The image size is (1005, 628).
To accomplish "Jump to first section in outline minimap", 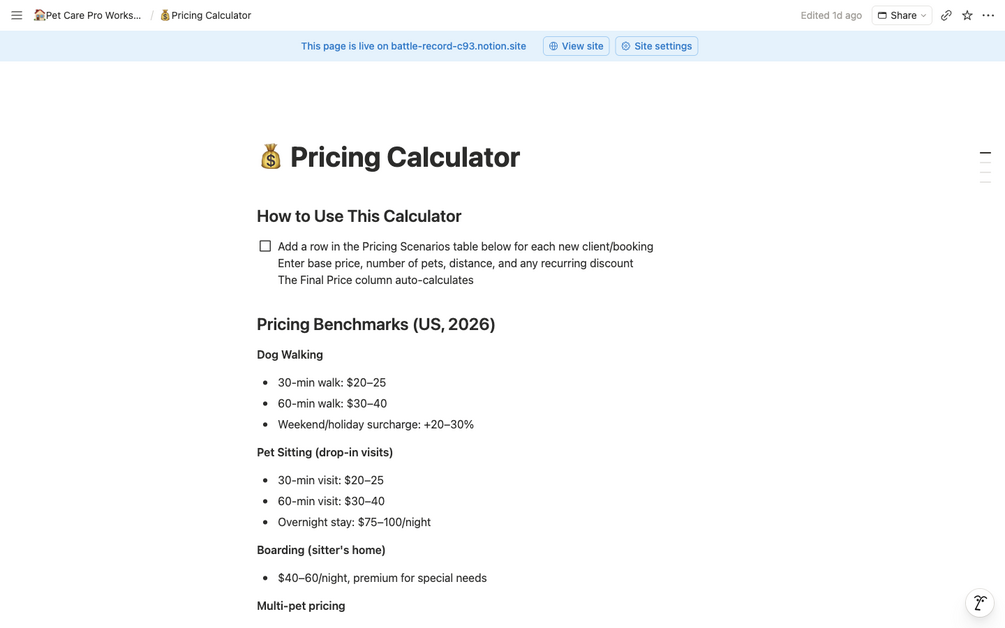I will coord(985,153).
